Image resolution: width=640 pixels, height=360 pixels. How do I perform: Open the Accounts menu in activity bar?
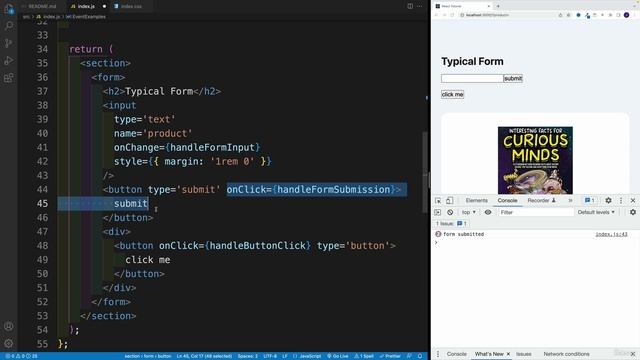(9, 326)
